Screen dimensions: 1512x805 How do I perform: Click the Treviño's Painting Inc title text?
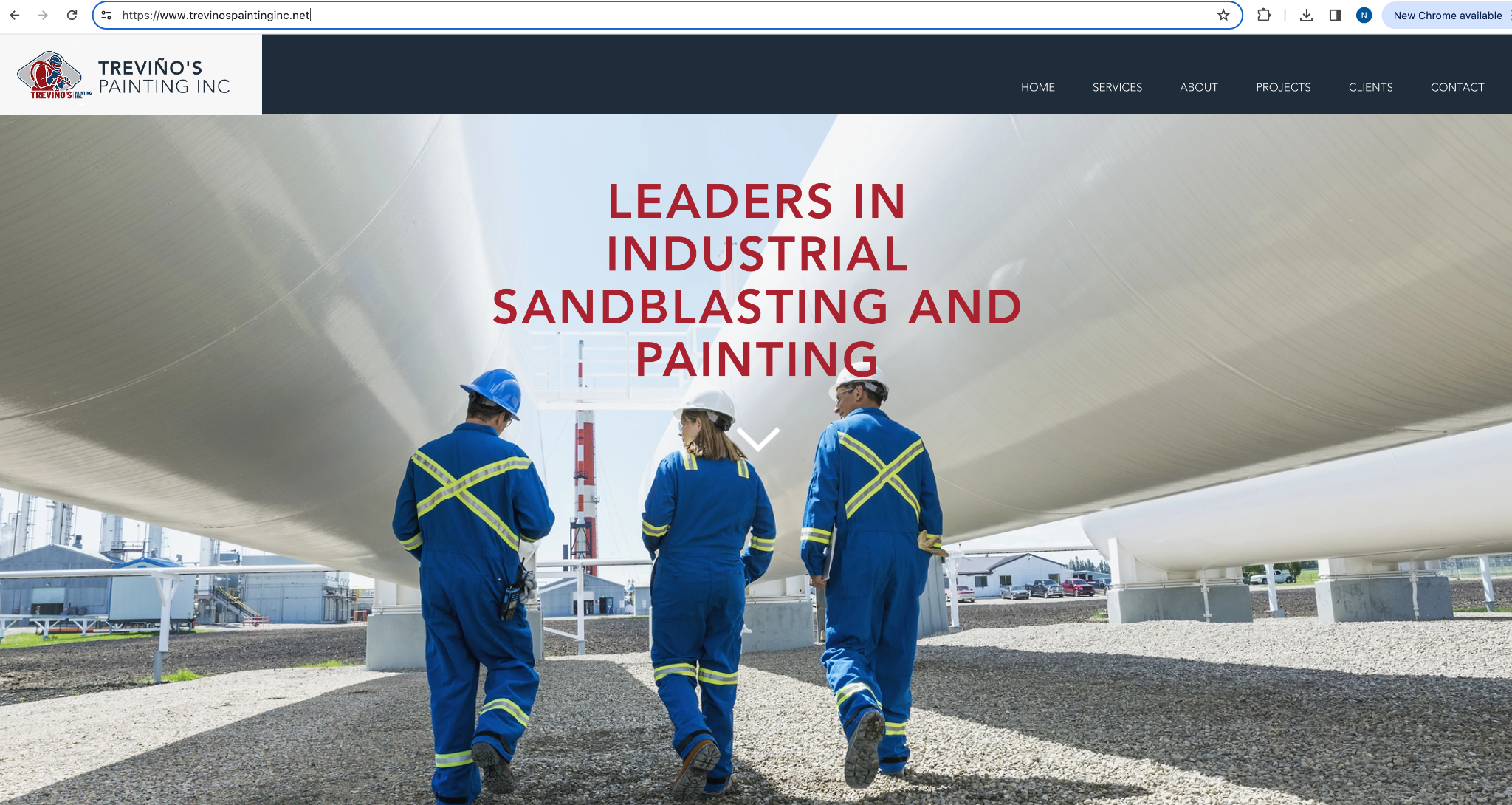point(164,77)
